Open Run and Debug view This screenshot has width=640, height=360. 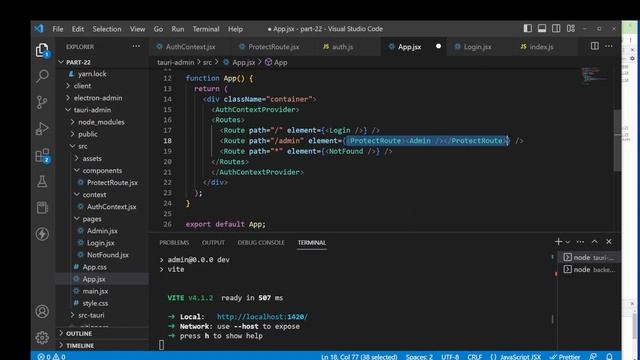[x=42, y=128]
